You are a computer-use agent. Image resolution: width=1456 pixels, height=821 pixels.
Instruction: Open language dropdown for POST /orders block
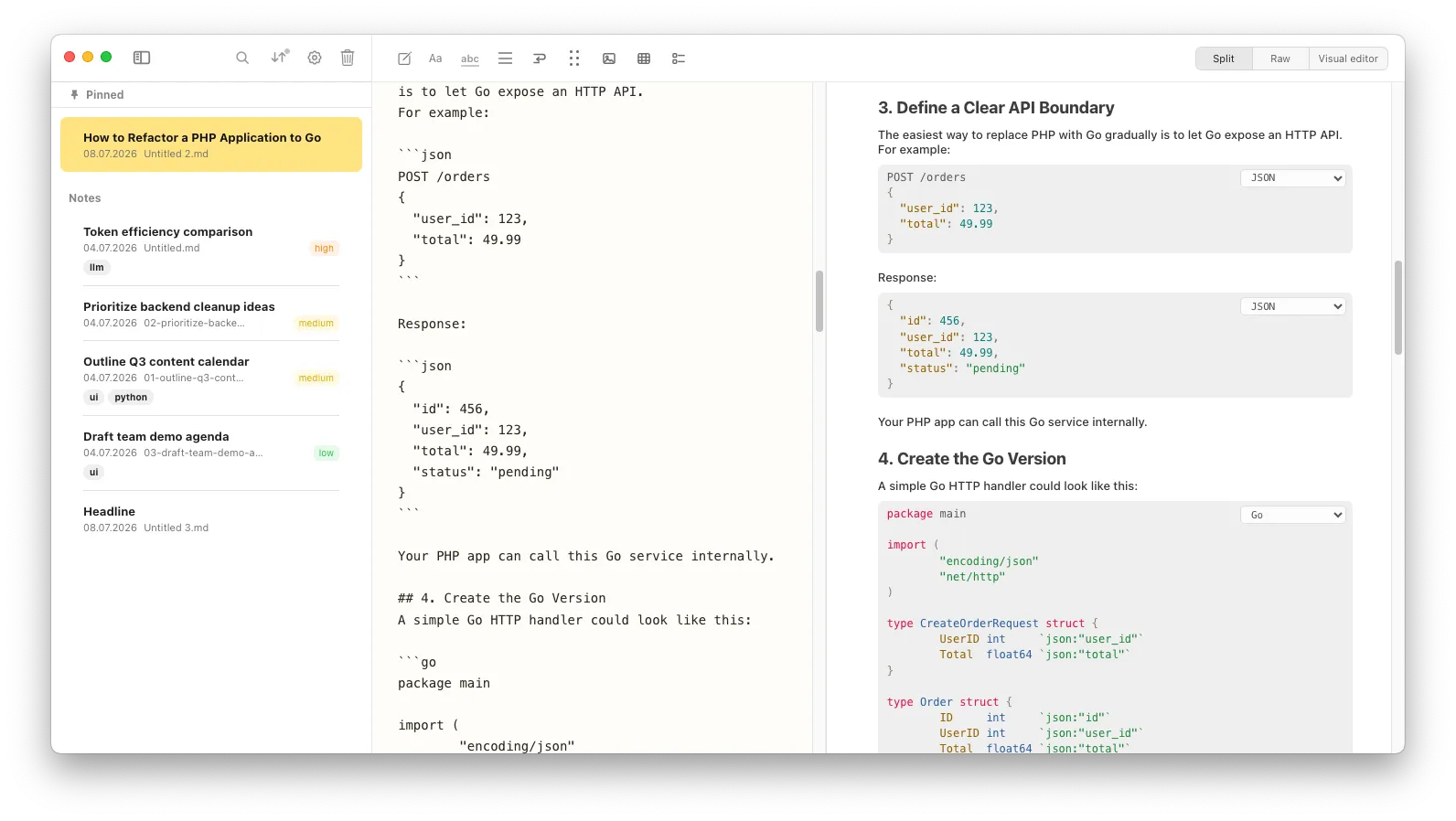1293,178
